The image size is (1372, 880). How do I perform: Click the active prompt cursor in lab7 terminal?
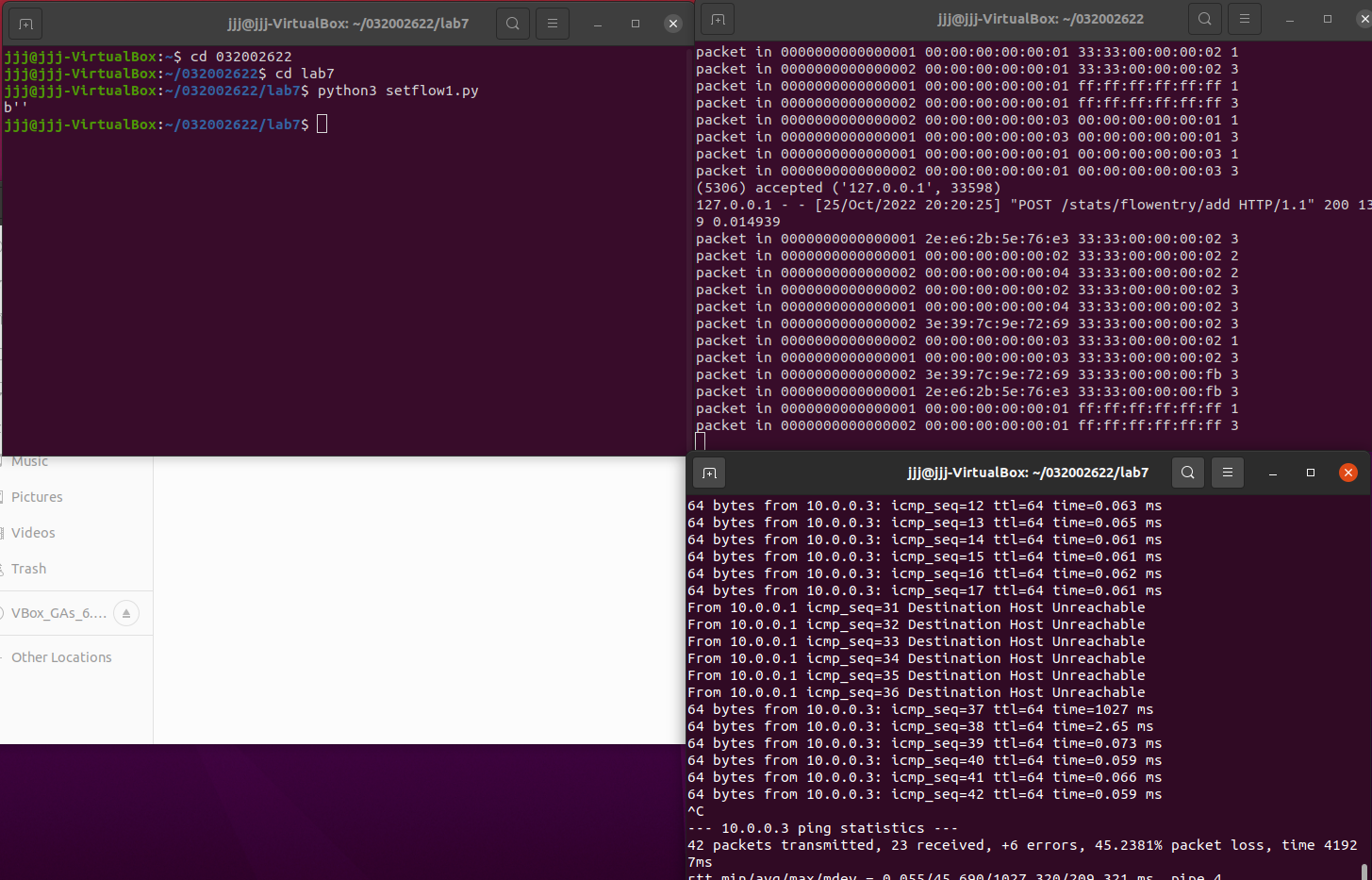pos(322,125)
